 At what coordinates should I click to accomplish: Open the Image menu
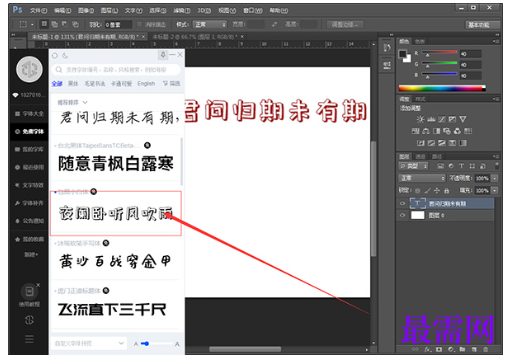click(x=86, y=11)
